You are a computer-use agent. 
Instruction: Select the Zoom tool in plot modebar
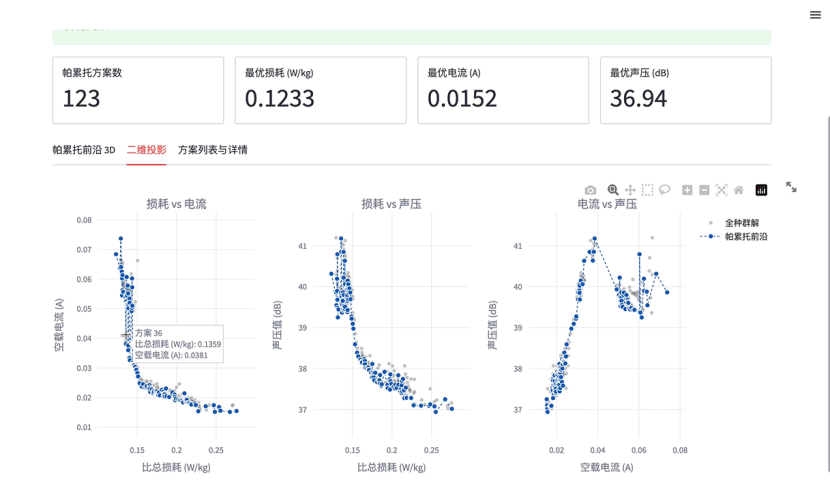click(613, 190)
